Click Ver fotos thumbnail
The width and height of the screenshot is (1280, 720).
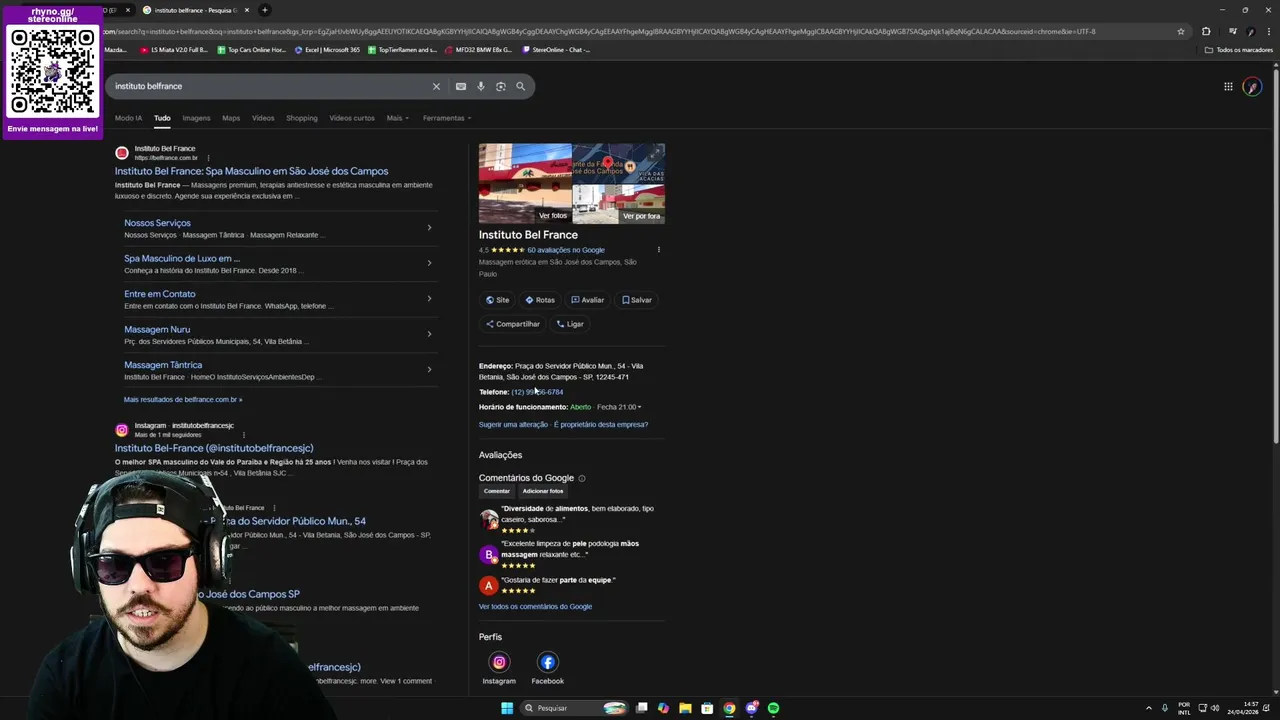point(525,183)
